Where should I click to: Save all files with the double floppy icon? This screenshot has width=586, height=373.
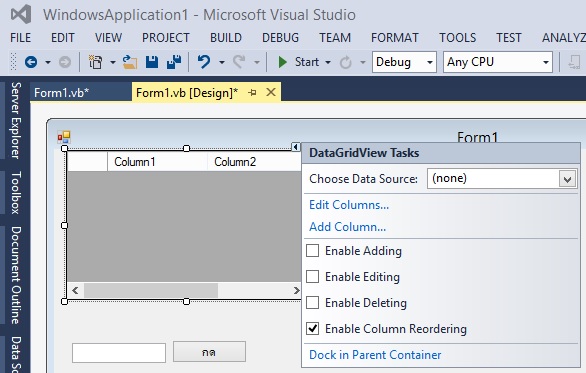[x=174, y=62]
